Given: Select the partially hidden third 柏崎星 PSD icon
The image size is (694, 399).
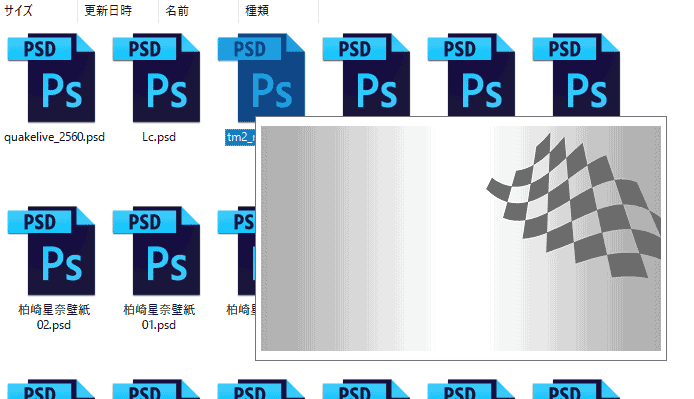Looking at the screenshot, I should click(x=236, y=251).
